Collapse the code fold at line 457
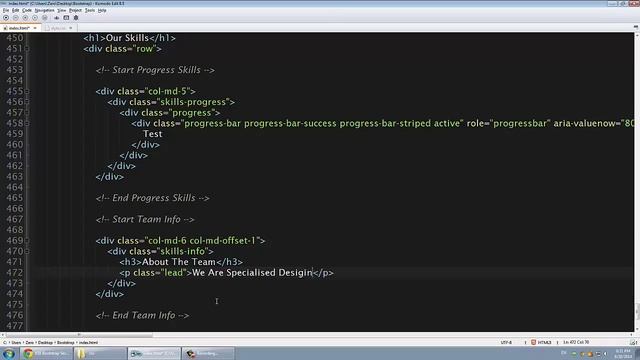This screenshot has height=360, width=640. (x=27, y=113)
